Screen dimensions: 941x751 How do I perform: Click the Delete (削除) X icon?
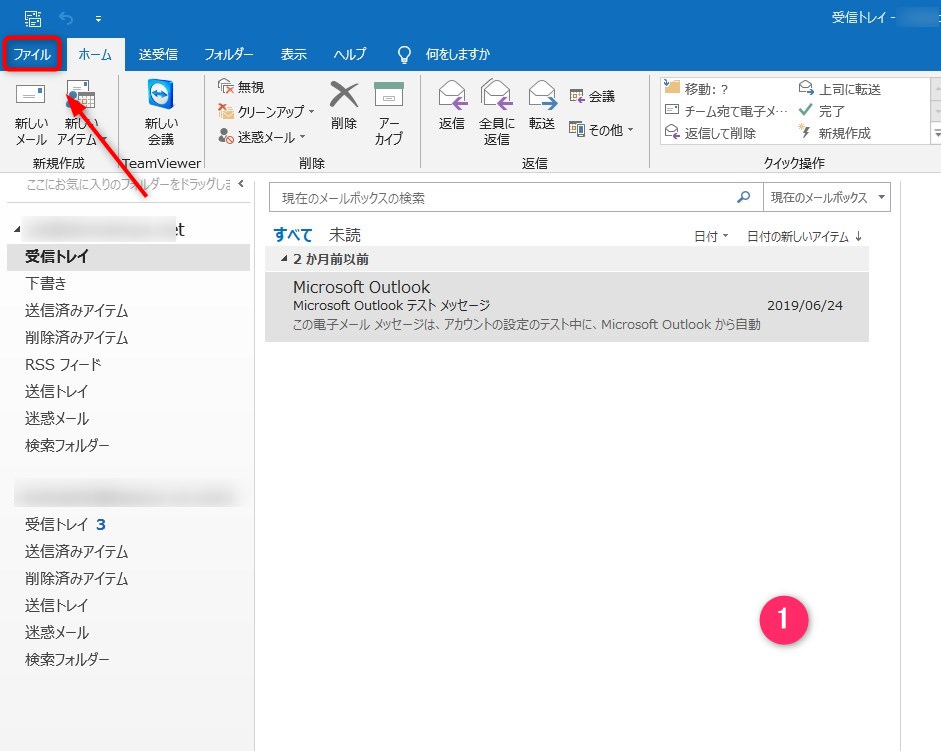point(343,96)
